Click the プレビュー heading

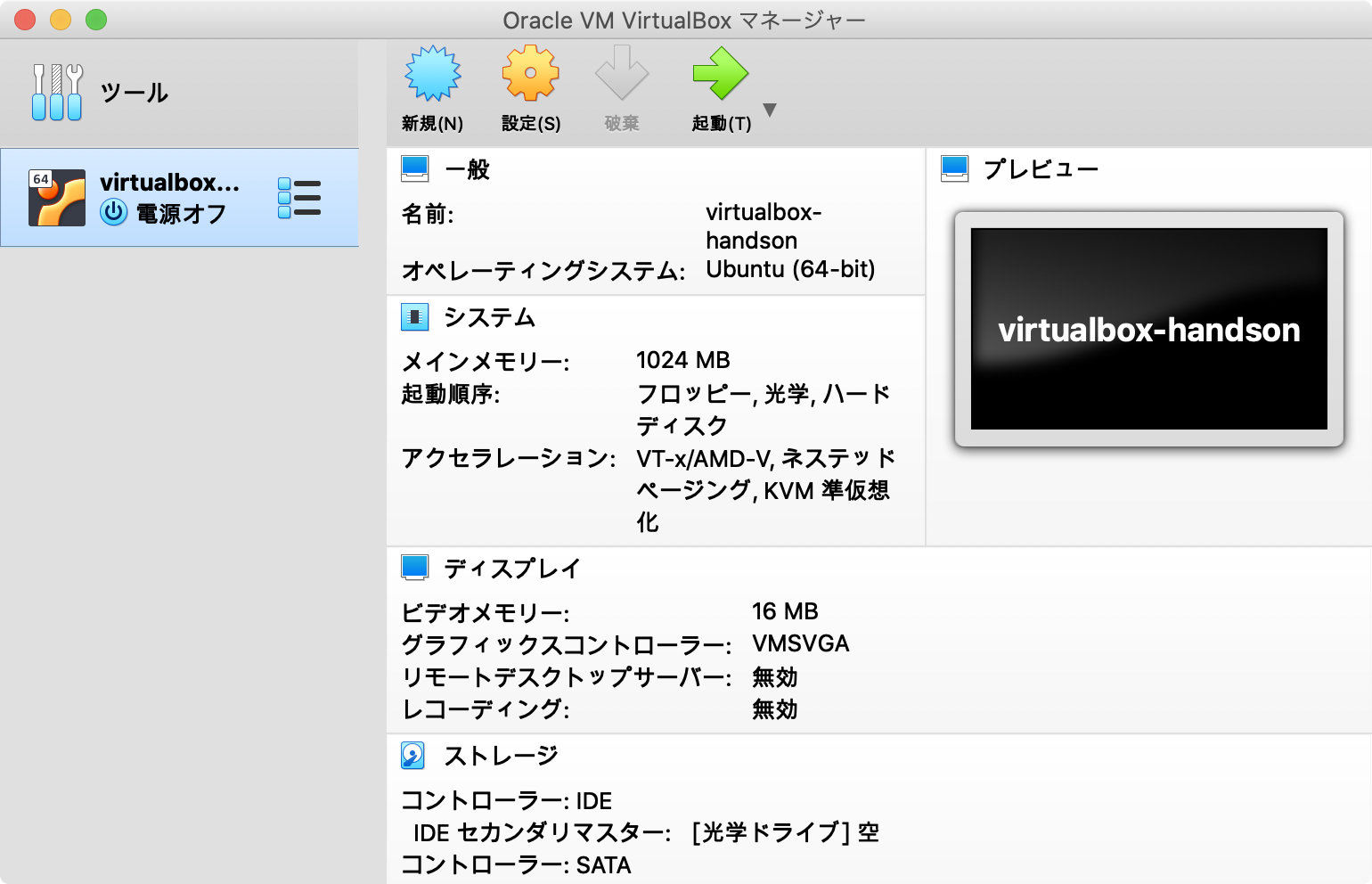(x=1041, y=169)
